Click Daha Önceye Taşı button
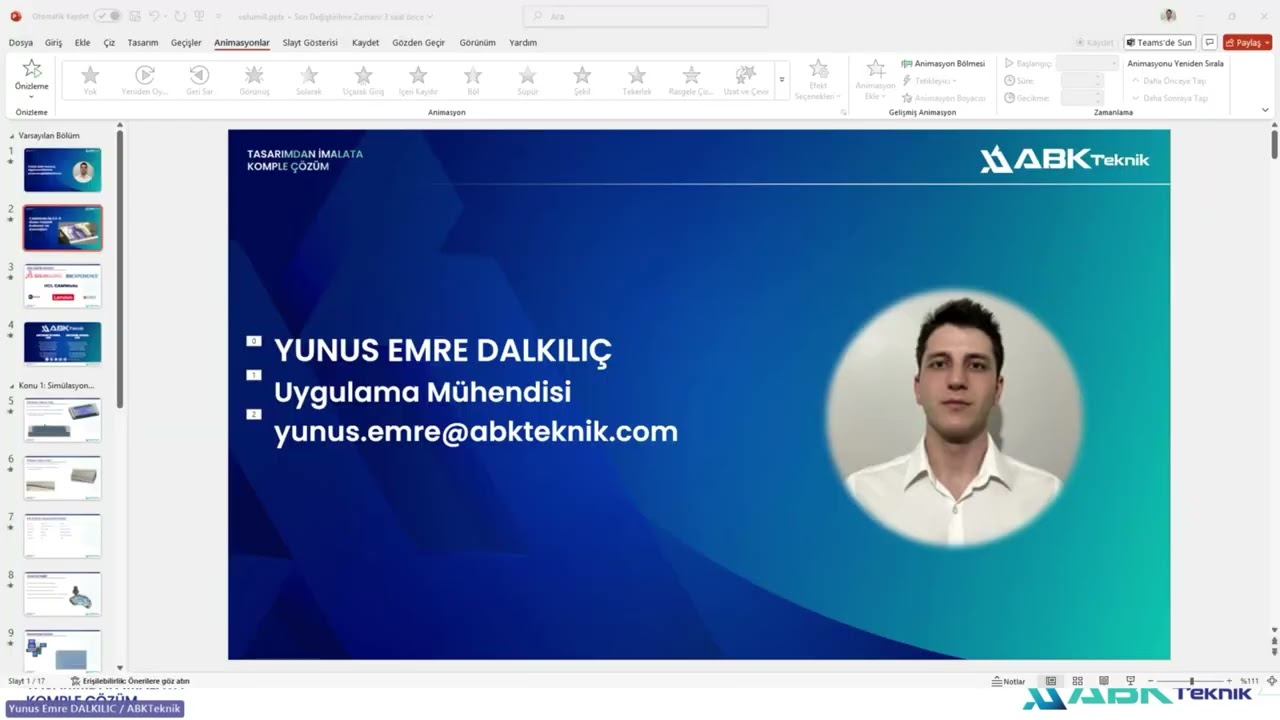 [1169, 80]
